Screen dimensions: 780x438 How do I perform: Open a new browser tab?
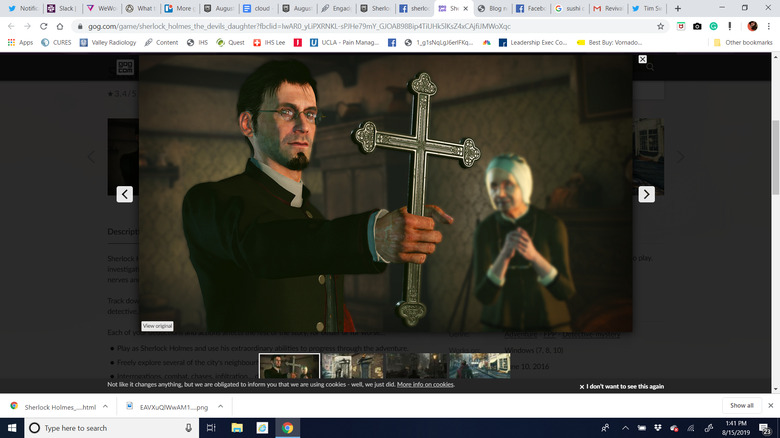pos(677,8)
